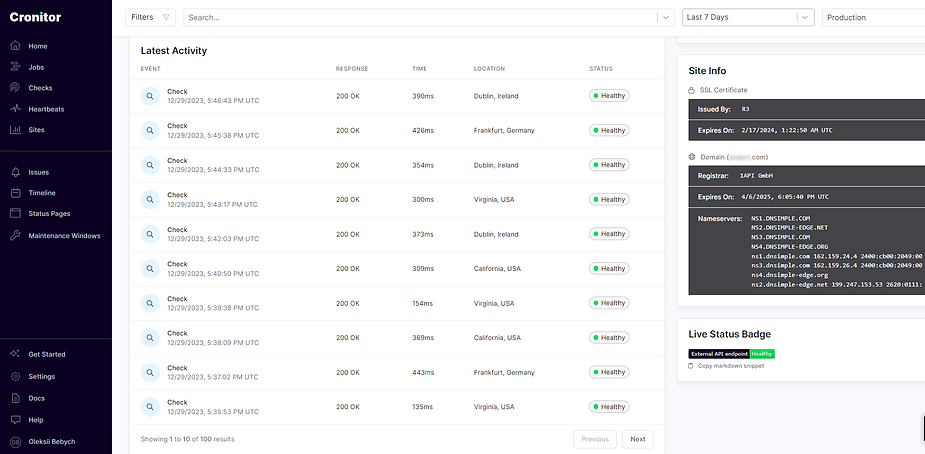The image size is (925, 454).
Task: Open the Production environment selector
Action: click(873, 17)
